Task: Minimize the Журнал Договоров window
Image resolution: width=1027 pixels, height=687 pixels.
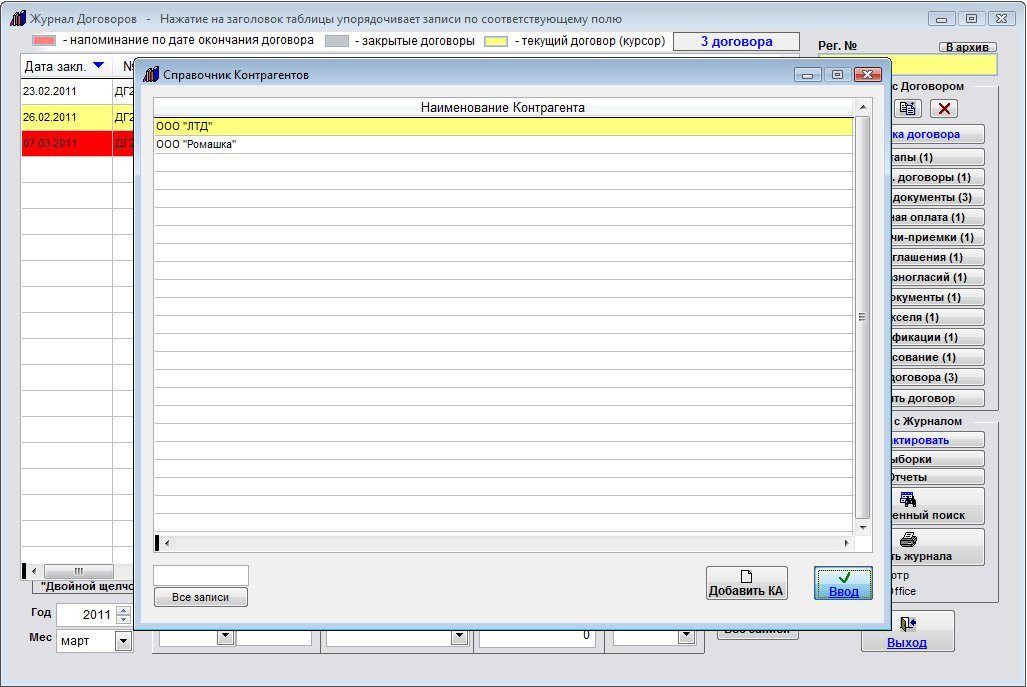Action: click(941, 19)
